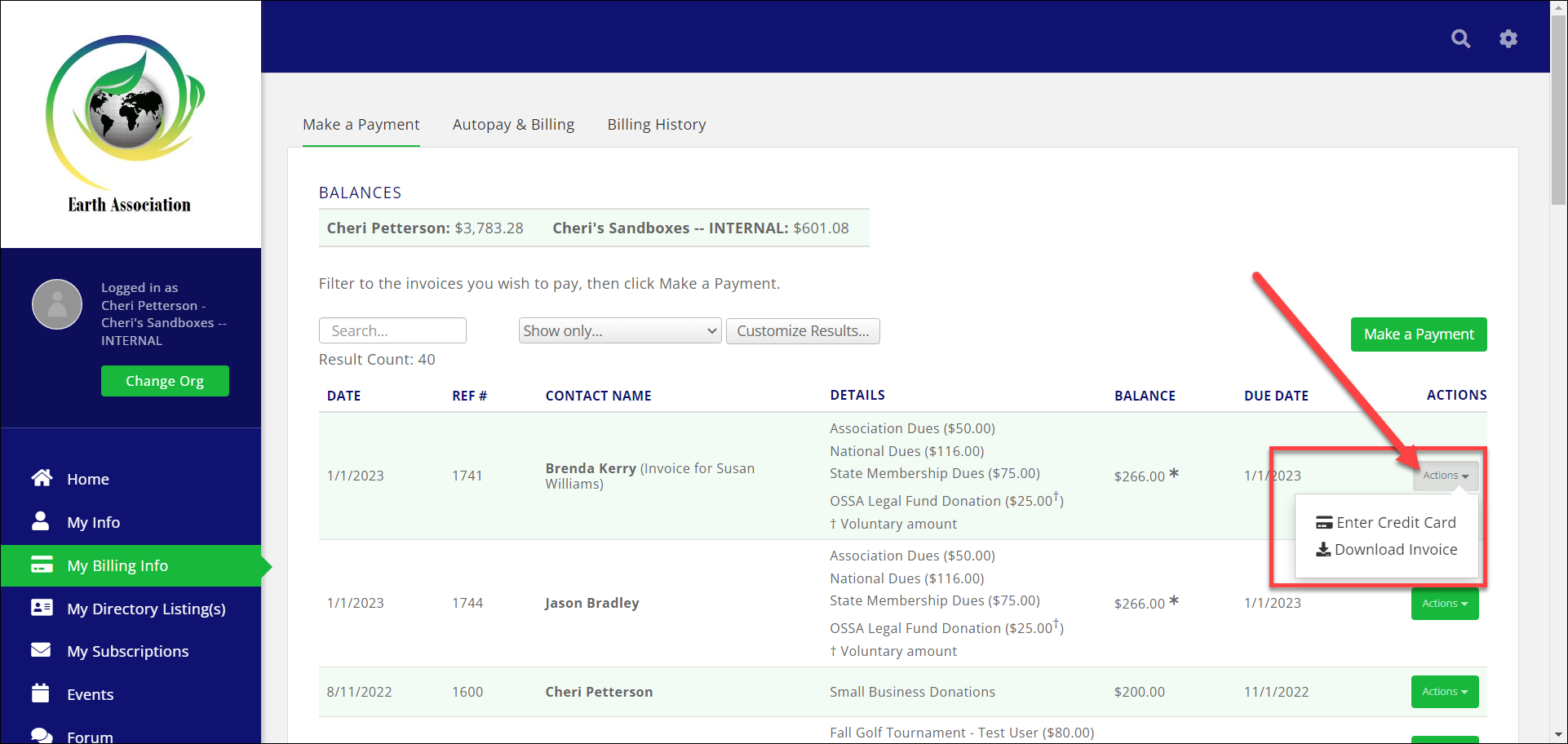Expand the Actions dropdown for Jason Bradley
The image size is (1568, 744).
1444,603
